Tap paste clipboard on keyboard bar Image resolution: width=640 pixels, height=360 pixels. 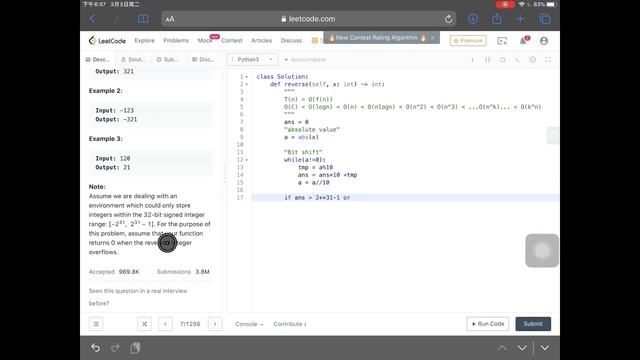click(x=135, y=348)
